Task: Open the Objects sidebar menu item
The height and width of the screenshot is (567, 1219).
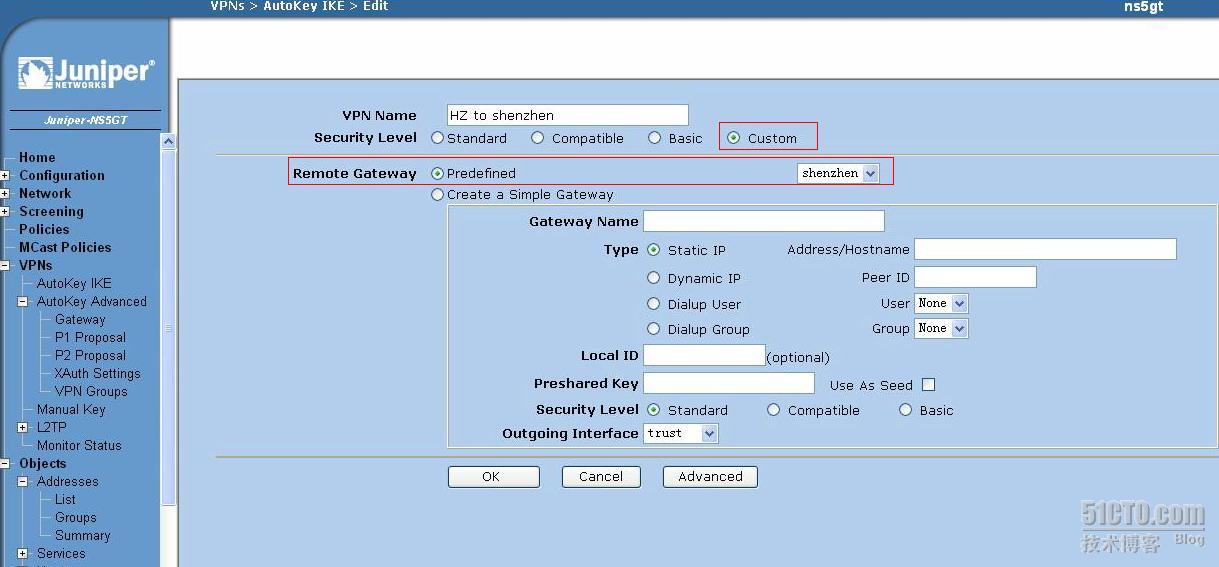Action: point(43,463)
